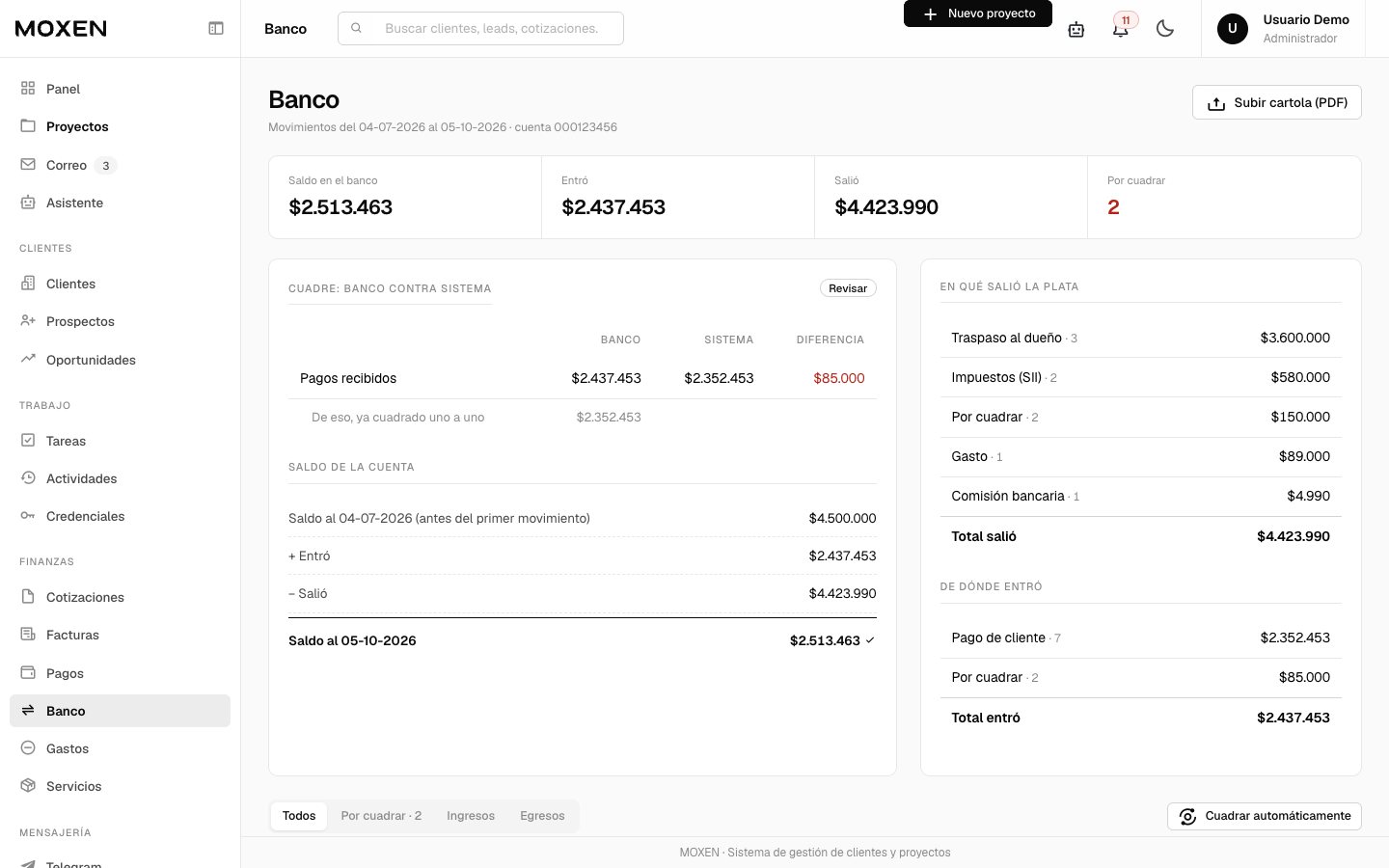Click the Por cuadrar summary card
Screen dimensions: 1389x868
[x=1224, y=197]
